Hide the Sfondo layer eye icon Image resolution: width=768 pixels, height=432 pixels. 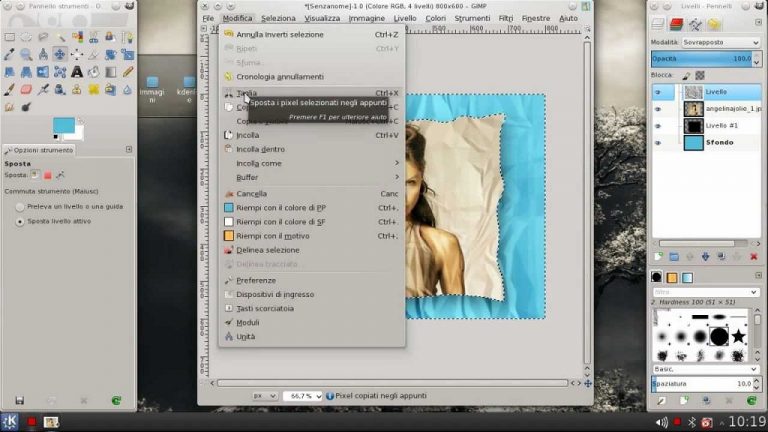click(x=658, y=143)
